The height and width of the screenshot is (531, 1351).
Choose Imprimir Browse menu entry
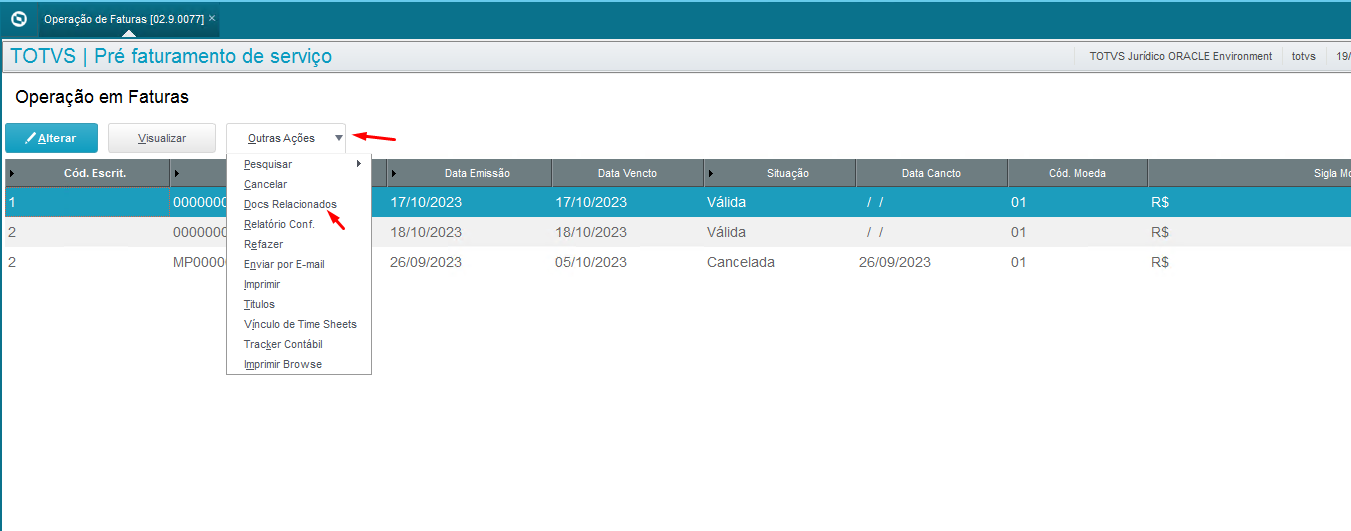click(283, 364)
